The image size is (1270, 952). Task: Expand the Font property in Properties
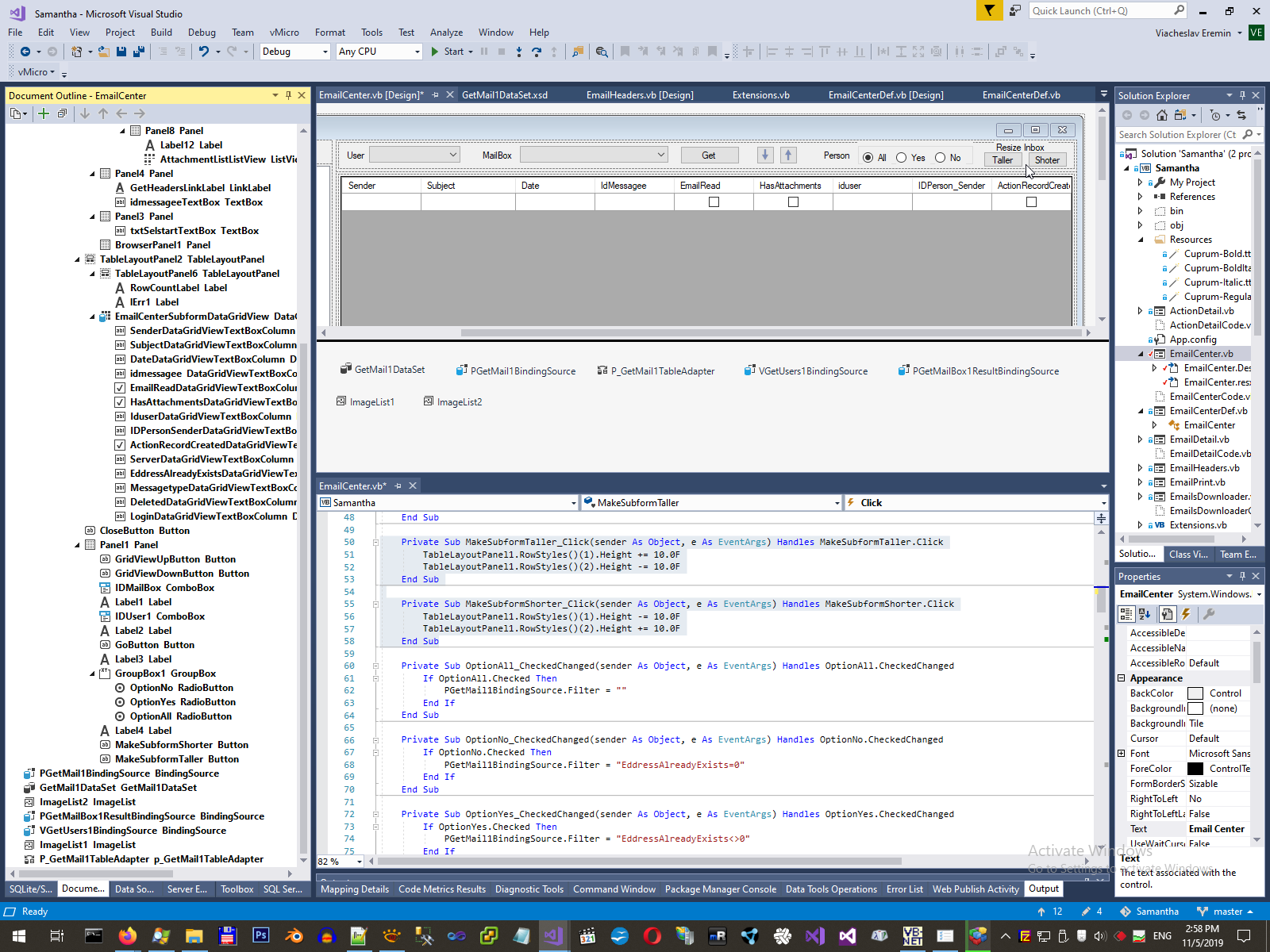click(1122, 754)
